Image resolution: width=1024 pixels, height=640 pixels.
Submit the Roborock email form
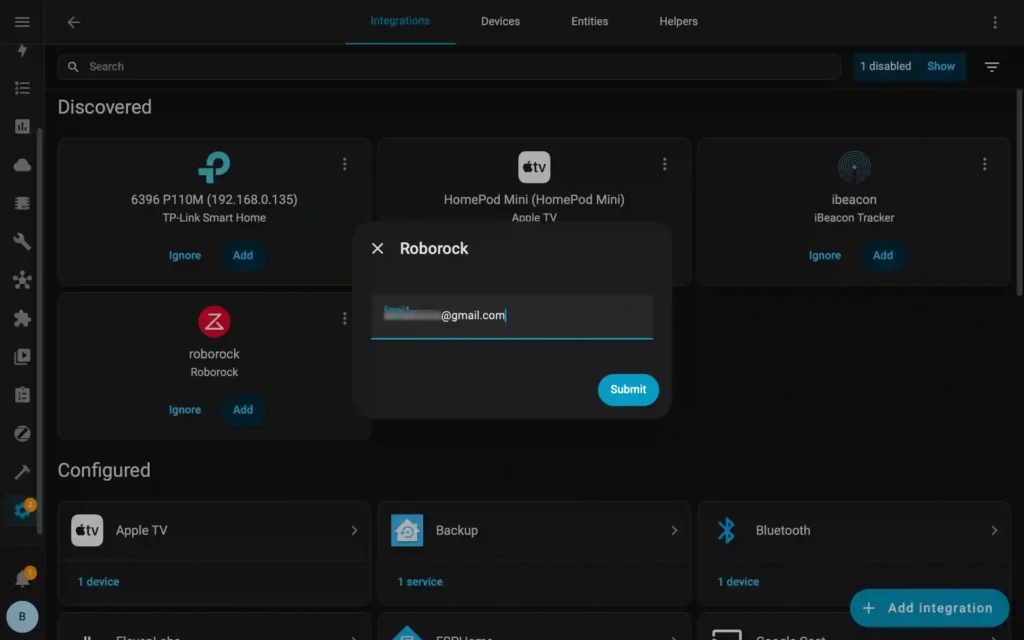(x=628, y=390)
